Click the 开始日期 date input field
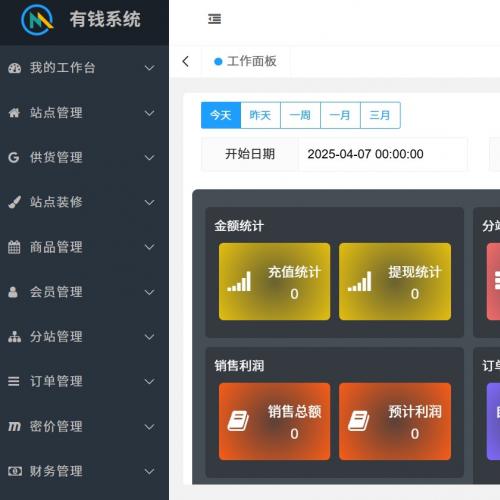Screen dimensions: 500x500 tap(383, 154)
